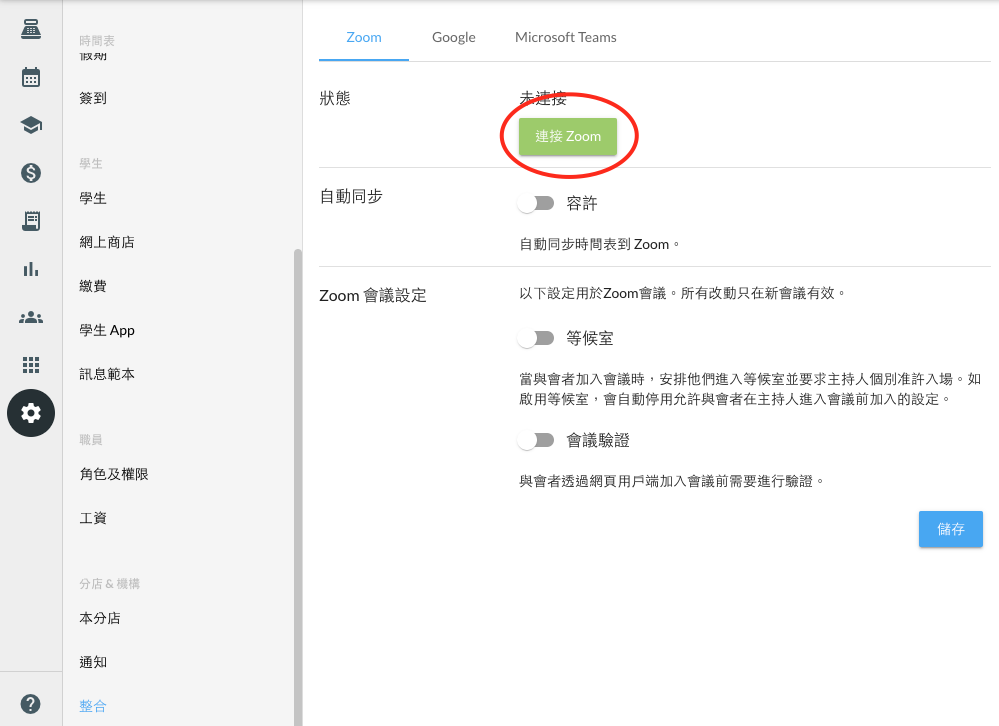Open 工資 menu item
The image size is (999, 726).
pos(93,518)
